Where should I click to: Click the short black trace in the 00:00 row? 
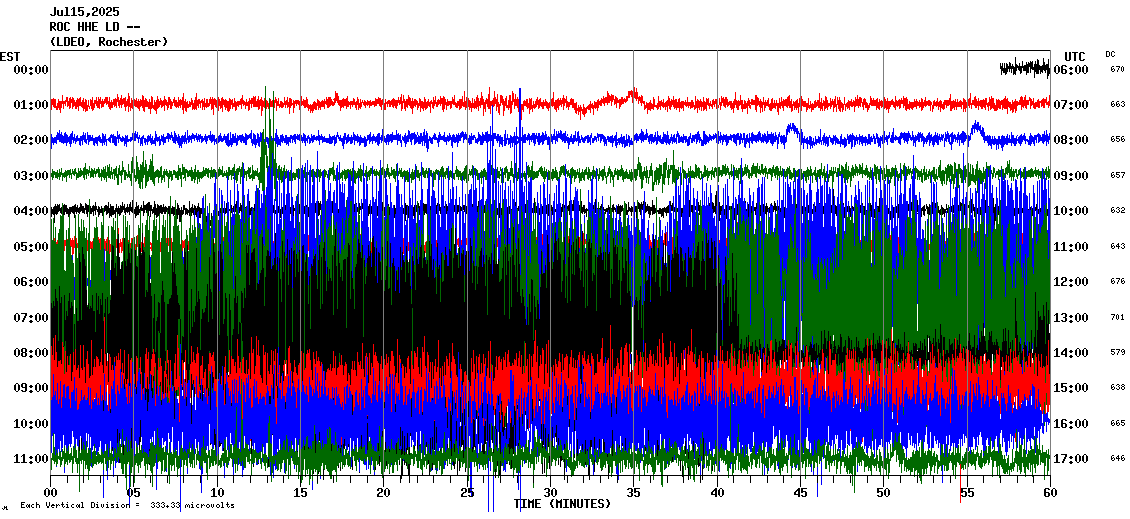click(1024, 68)
